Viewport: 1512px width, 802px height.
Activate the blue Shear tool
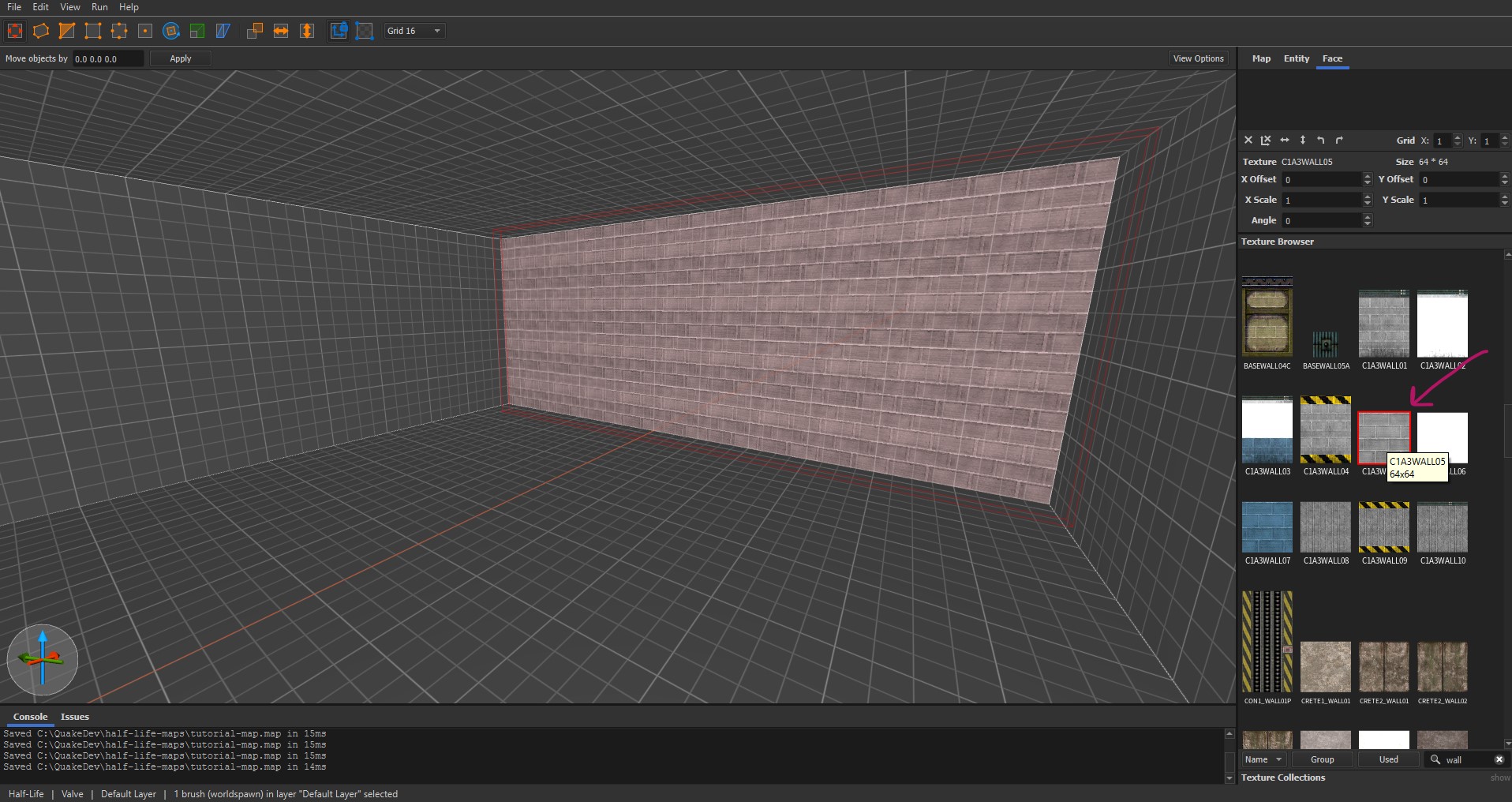point(223,31)
